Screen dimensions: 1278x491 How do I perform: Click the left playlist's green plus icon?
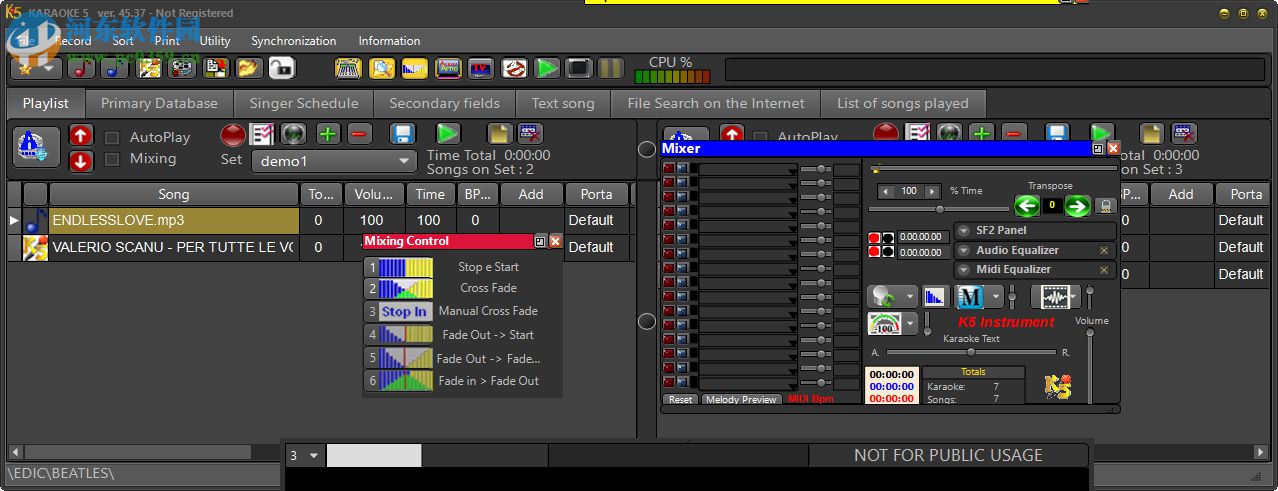point(328,134)
